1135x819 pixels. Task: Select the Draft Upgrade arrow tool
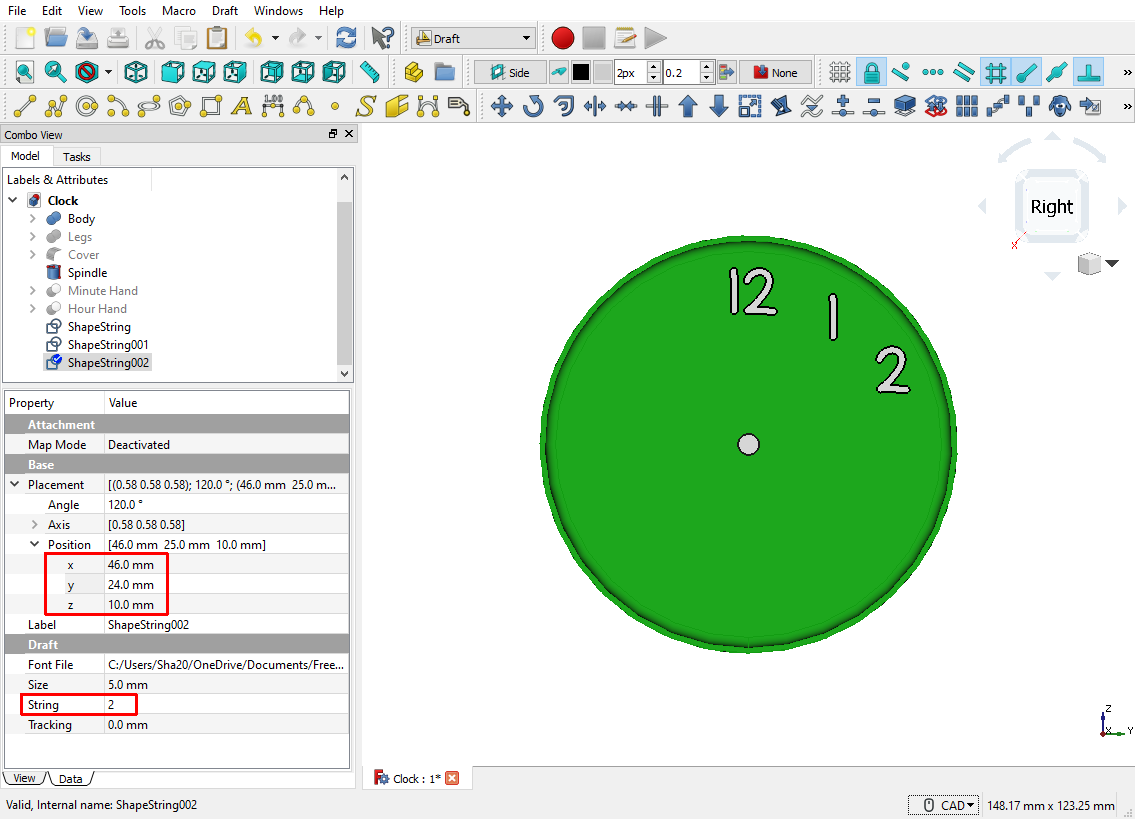point(688,106)
